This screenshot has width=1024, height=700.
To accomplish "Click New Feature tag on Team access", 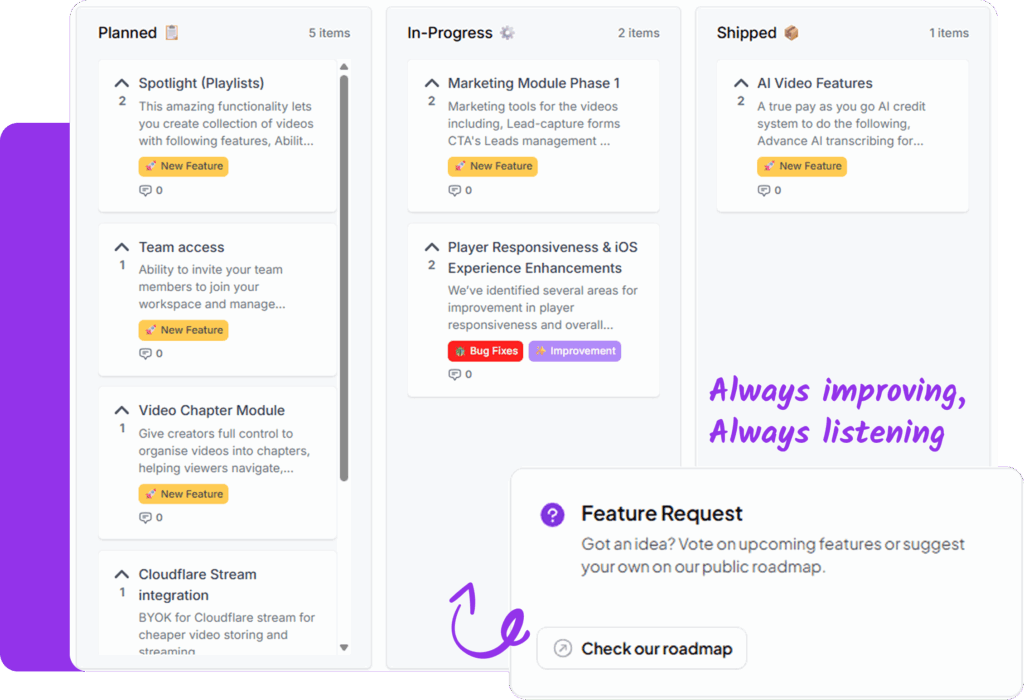I will [184, 330].
